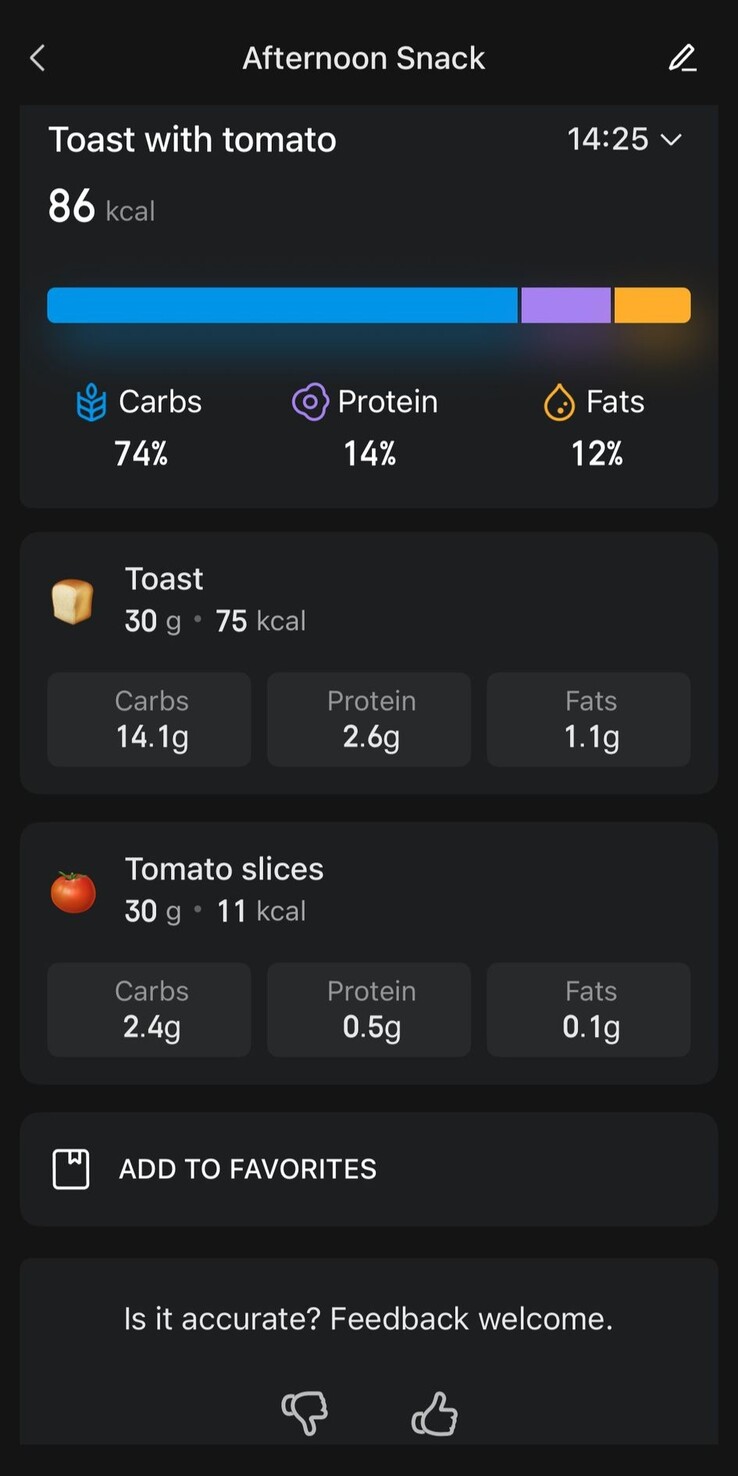Open the pencil edit icon
The height and width of the screenshot is (1476, 738).
[682, 58]
